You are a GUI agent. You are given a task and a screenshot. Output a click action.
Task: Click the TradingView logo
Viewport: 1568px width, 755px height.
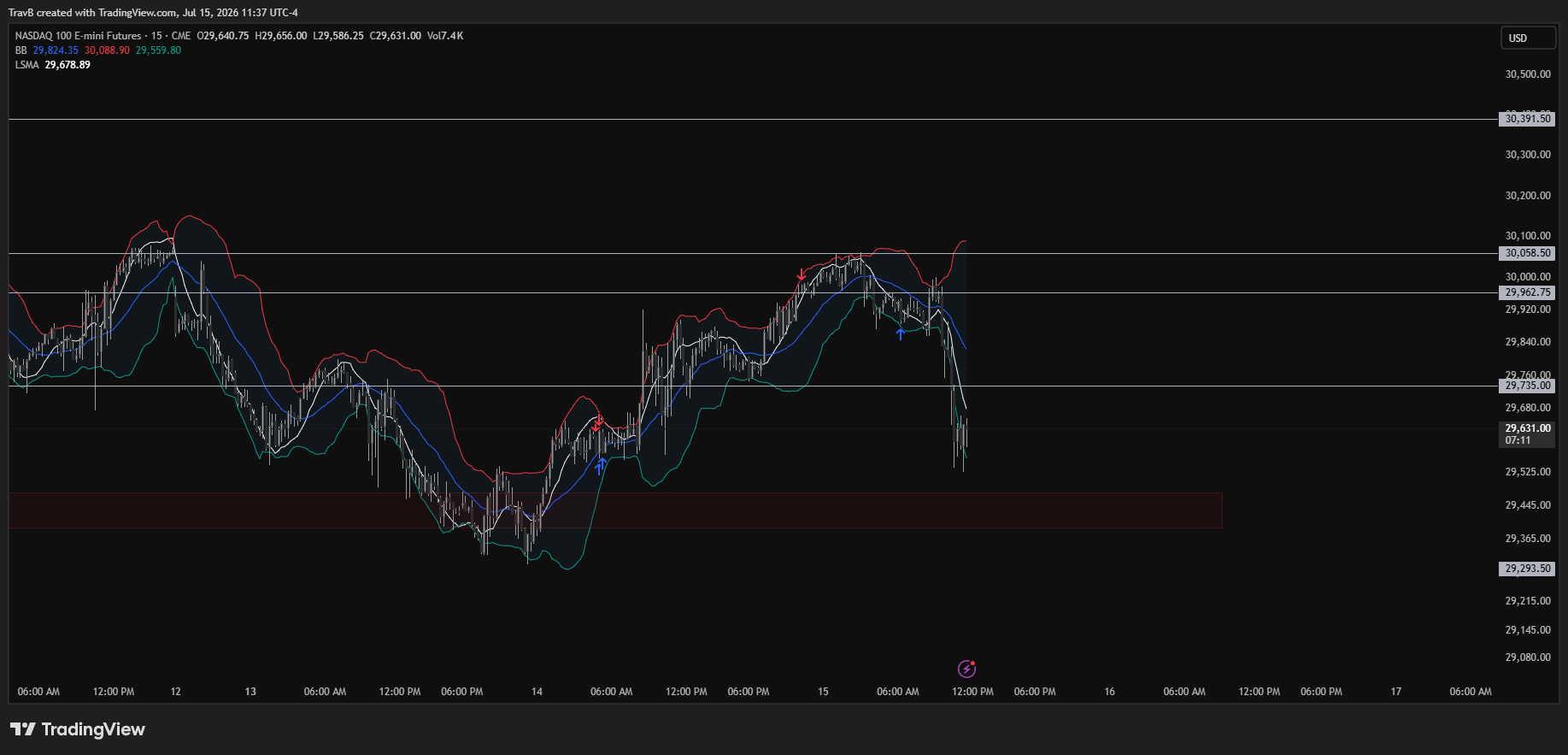pos(78,729)
